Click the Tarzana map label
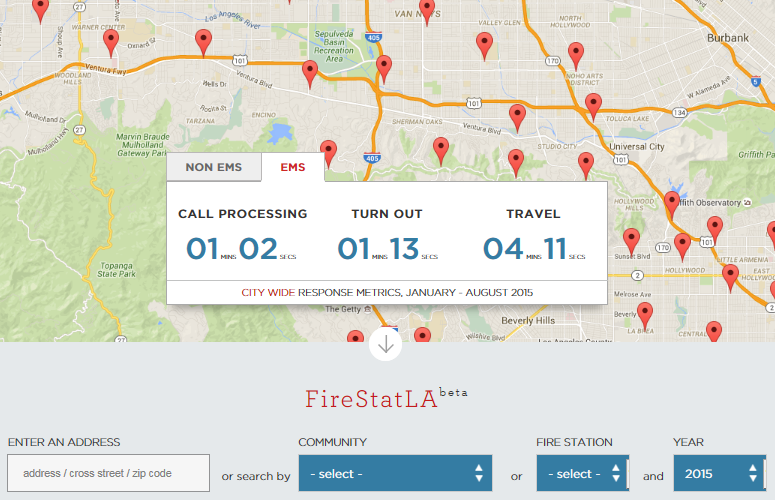The image size is (775, 500). (200, 121)
